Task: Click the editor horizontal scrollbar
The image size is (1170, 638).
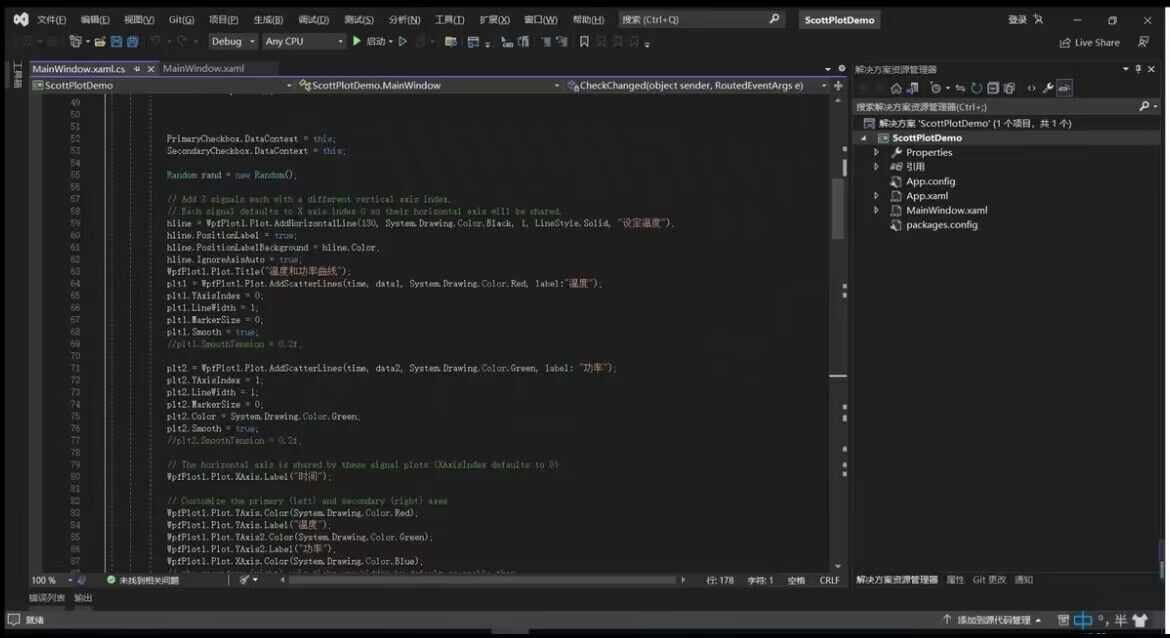Action: pyautogui.click(x=481, y=580)
